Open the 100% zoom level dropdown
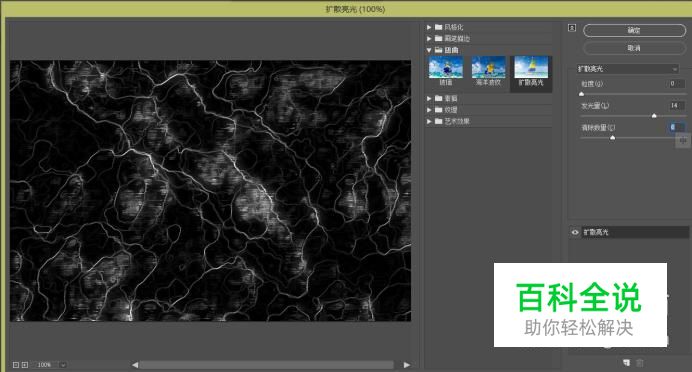The height and width of the screenshot is (372, 692). 62,365
